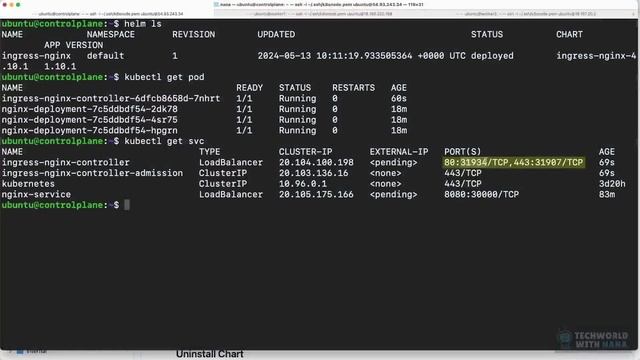Click <none> external IP of kubernetes service
Screen dimensions: 640x360
point(385,184)
